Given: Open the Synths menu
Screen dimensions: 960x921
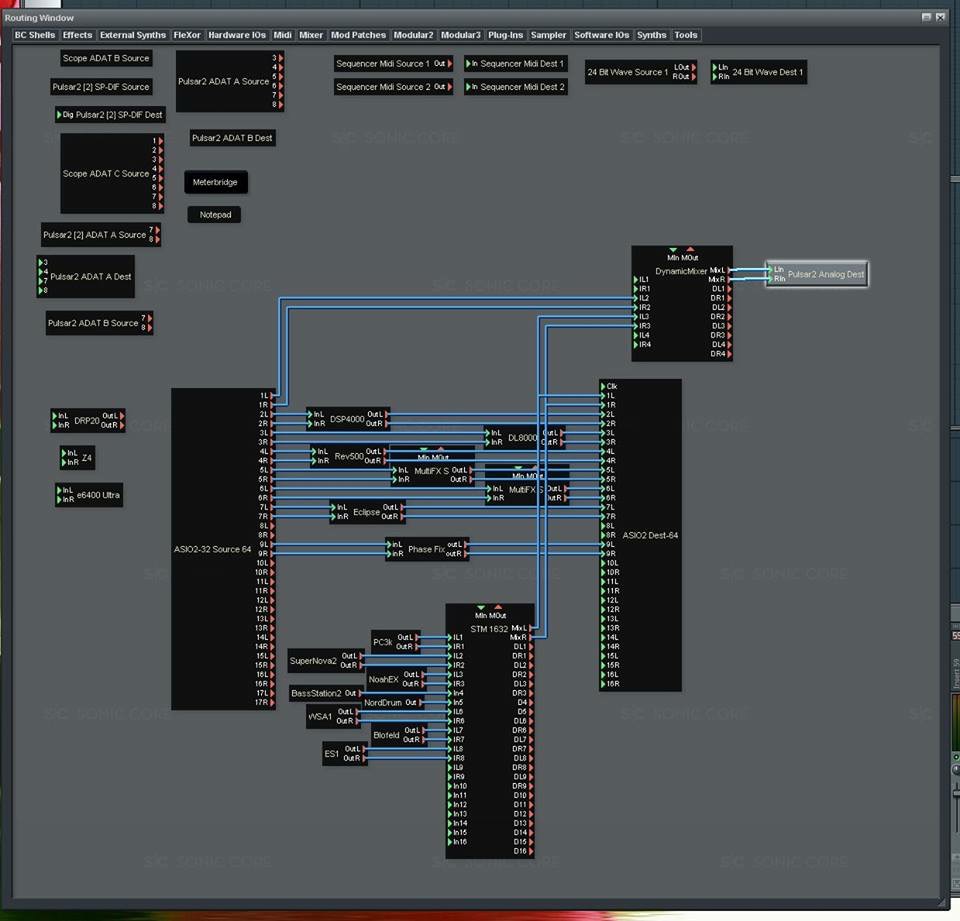Looking at the screenshot, I should [x=651, y=35].
